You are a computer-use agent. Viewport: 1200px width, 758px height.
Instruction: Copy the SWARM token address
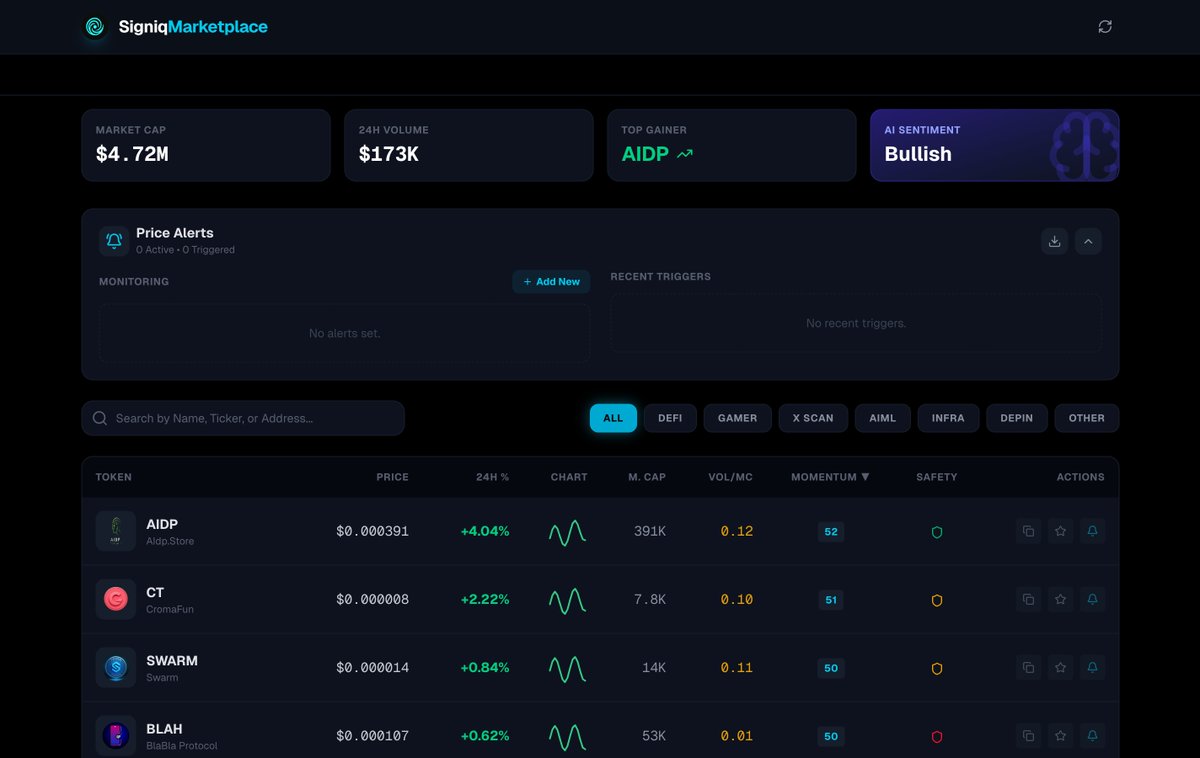coord(1028,667)
